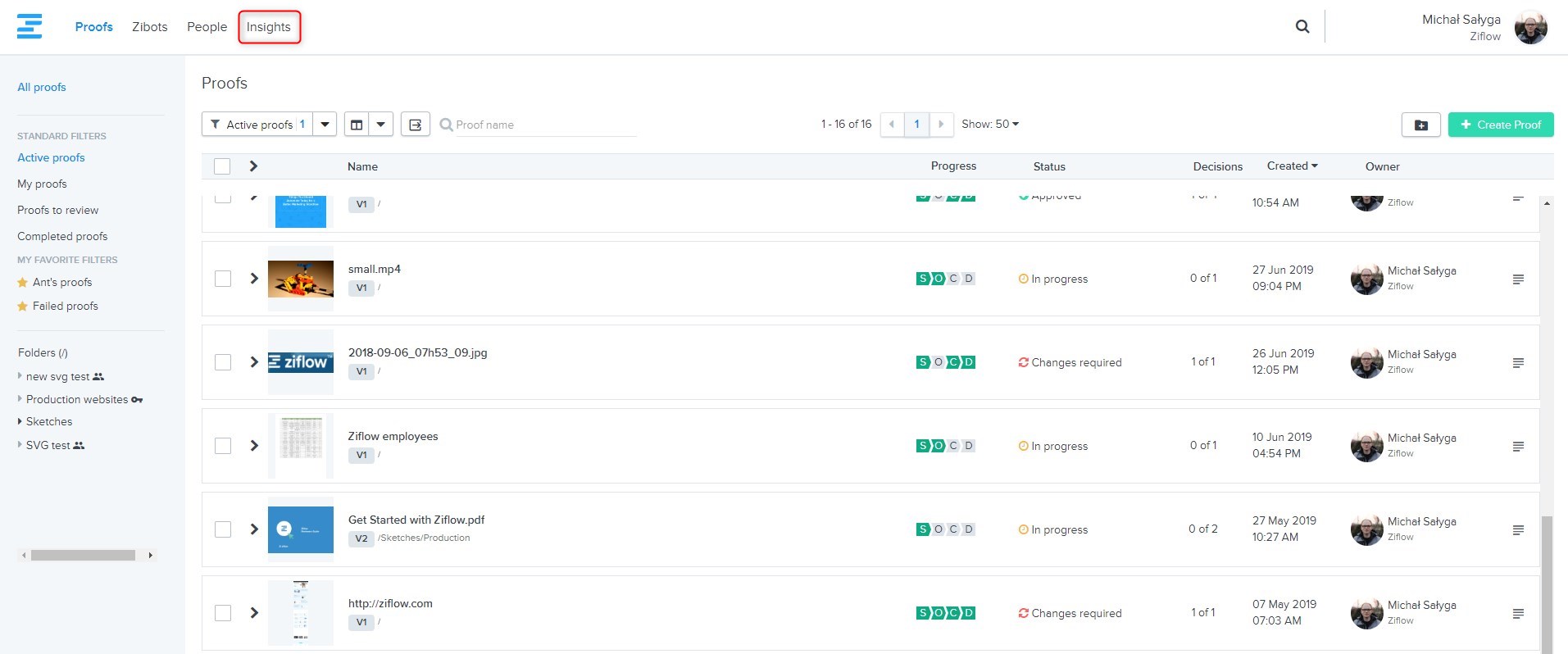Tick the Get Started with Ziflow.pdf checkbox
Viewport: 1568px width, 654px height.
tap(223, 529)
